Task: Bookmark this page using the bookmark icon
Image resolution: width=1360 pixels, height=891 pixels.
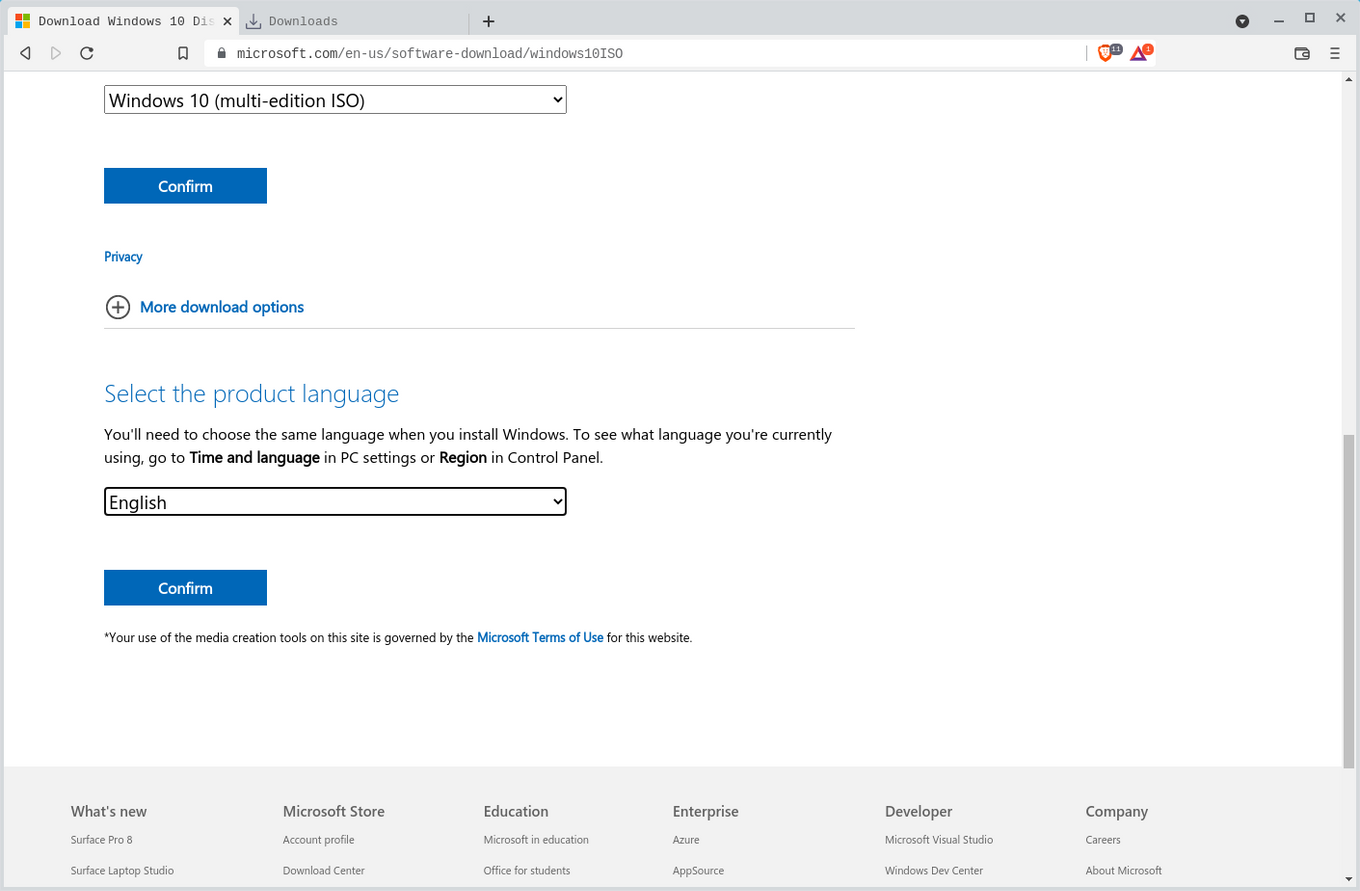Action: point(183,53)
